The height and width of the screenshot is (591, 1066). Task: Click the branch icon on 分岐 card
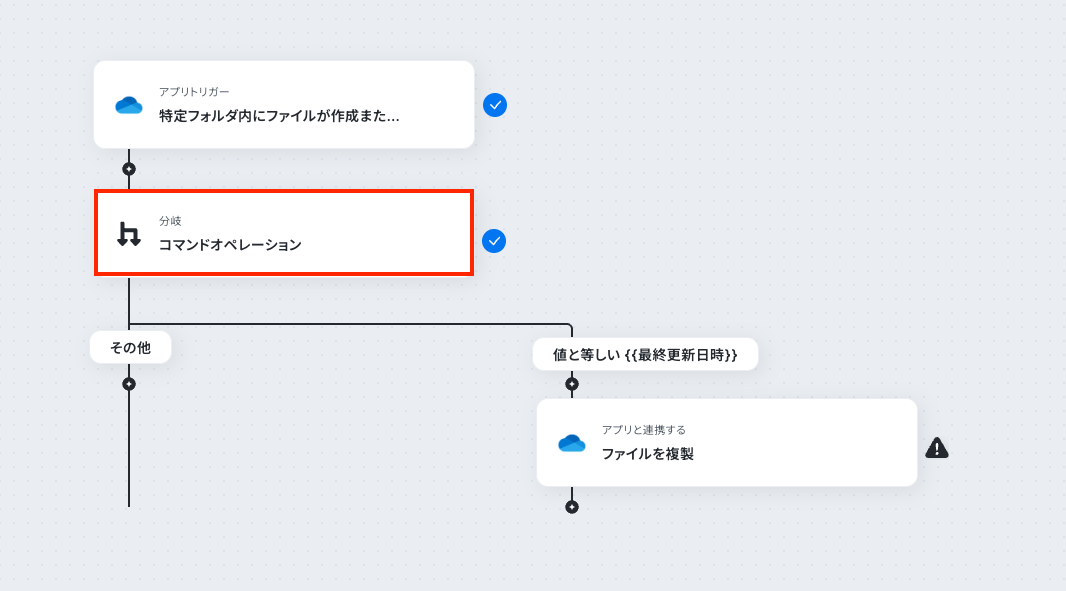[128, 234]
